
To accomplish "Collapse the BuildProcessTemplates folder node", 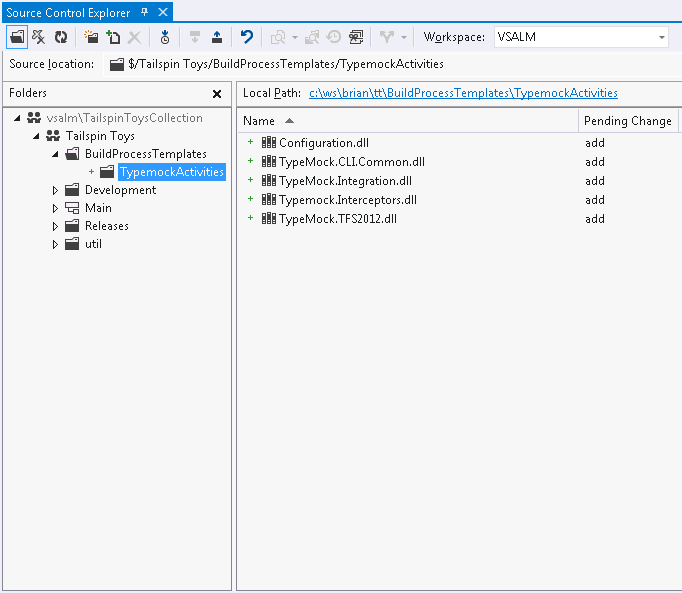I will (56, 154).
